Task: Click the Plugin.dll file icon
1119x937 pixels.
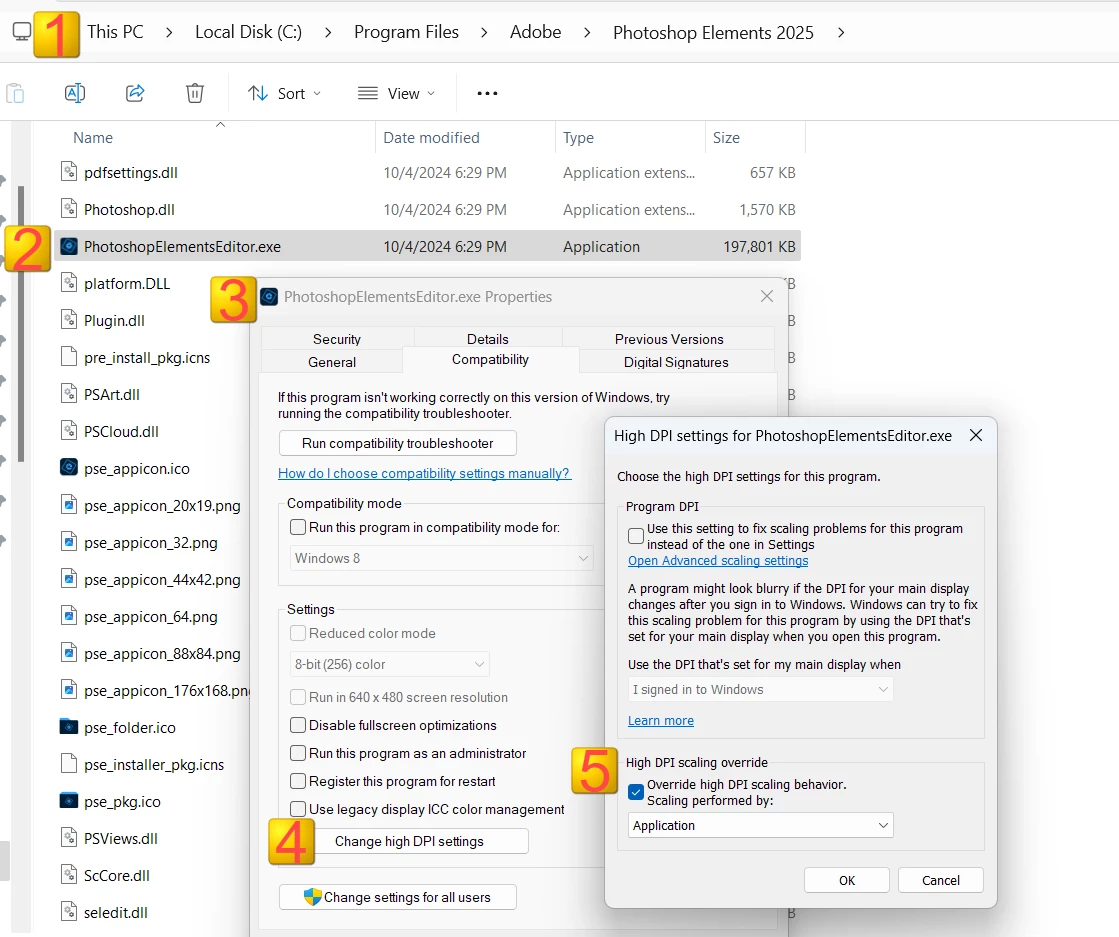Action: (x=69, y=320)
